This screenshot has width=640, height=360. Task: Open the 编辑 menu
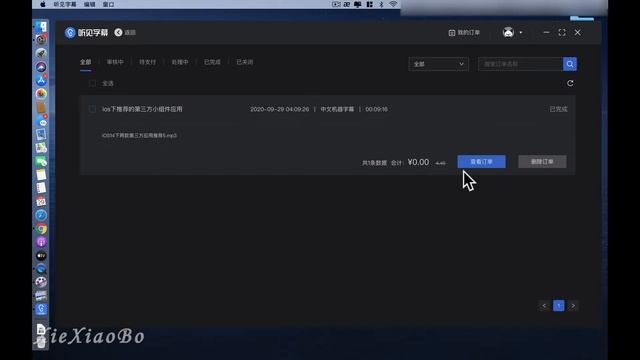click(89, 4)
